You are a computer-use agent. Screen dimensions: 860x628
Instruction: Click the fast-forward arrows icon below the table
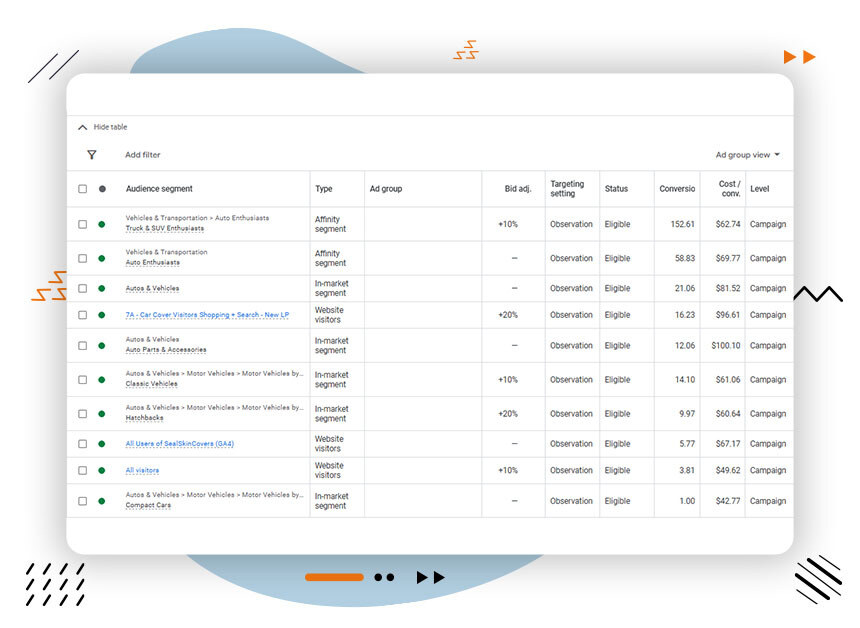coord(430,577)
